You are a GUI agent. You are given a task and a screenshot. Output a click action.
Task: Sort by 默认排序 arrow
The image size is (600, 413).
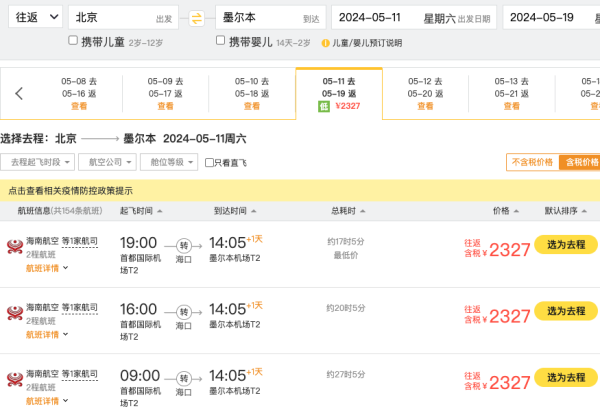tap(584, 211)
